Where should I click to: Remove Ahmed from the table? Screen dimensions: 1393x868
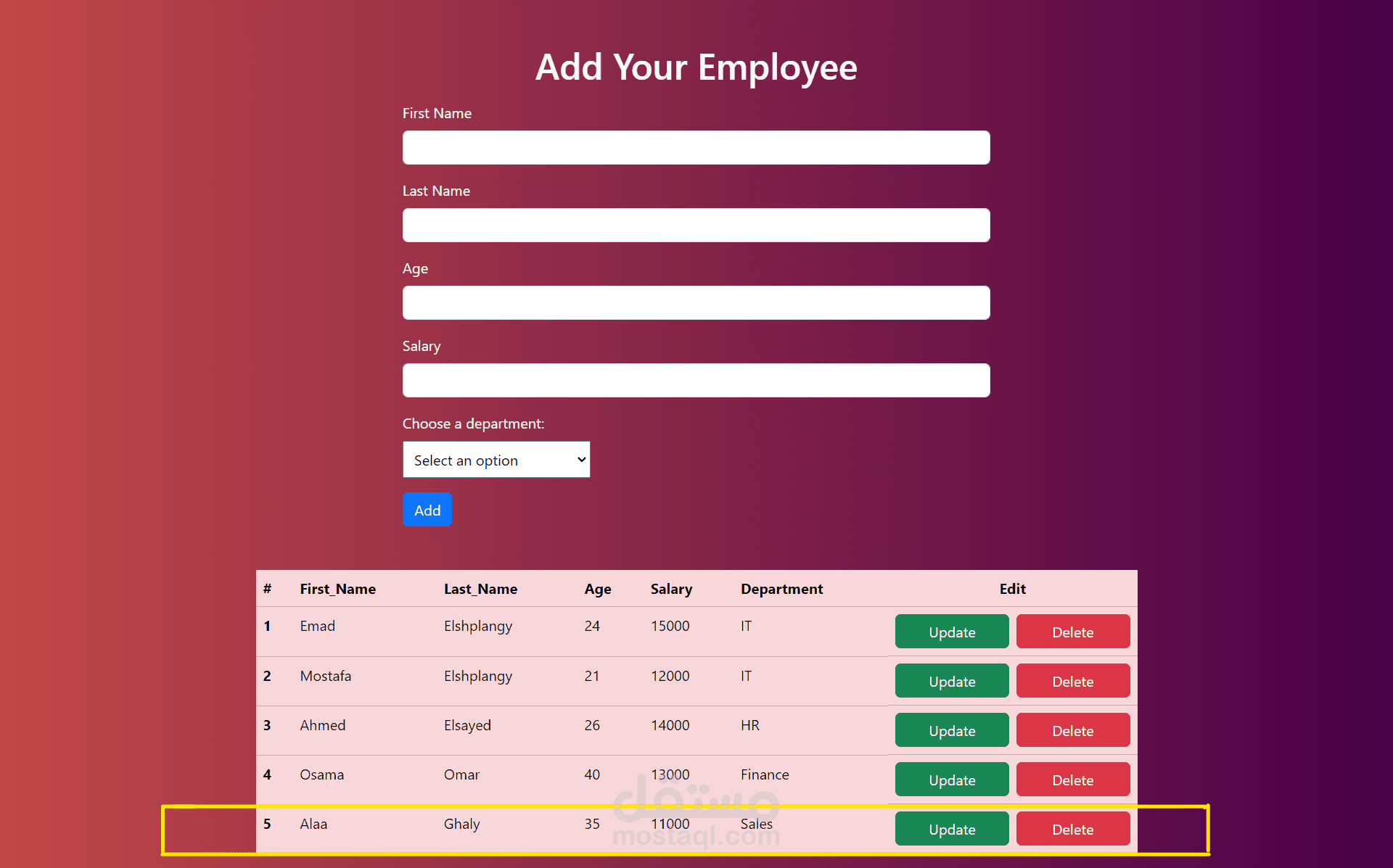(1072, 730)
